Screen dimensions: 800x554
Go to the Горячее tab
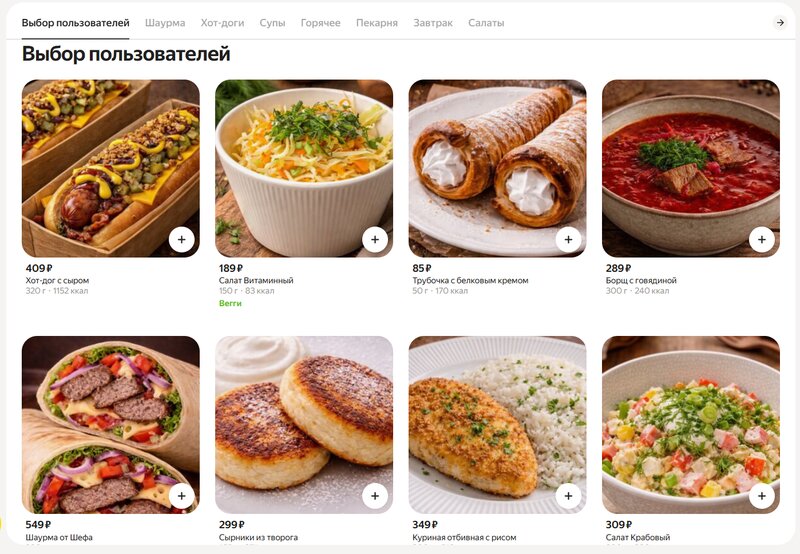320,23
